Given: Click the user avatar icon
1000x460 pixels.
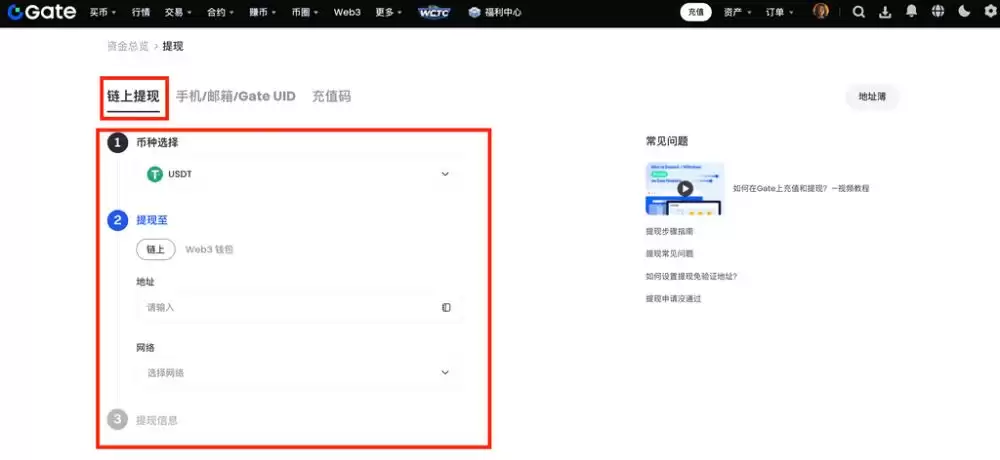Looking at the screenshot, I should (821, 12).
